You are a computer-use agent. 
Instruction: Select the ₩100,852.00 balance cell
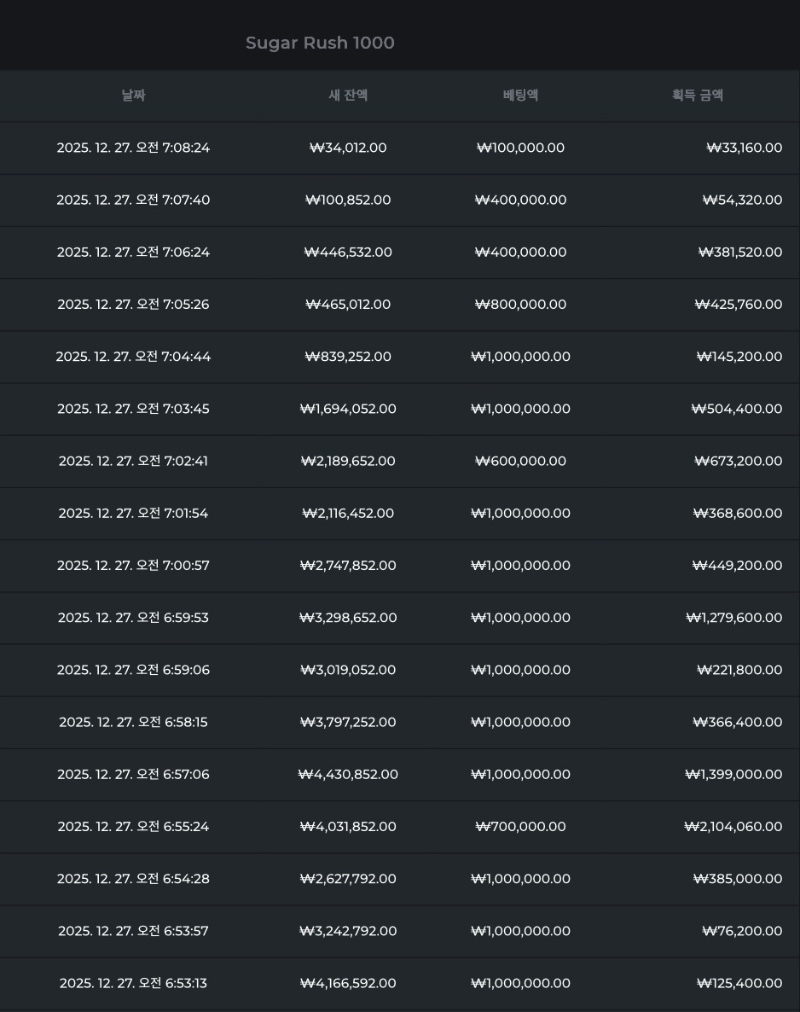[348, 200]
